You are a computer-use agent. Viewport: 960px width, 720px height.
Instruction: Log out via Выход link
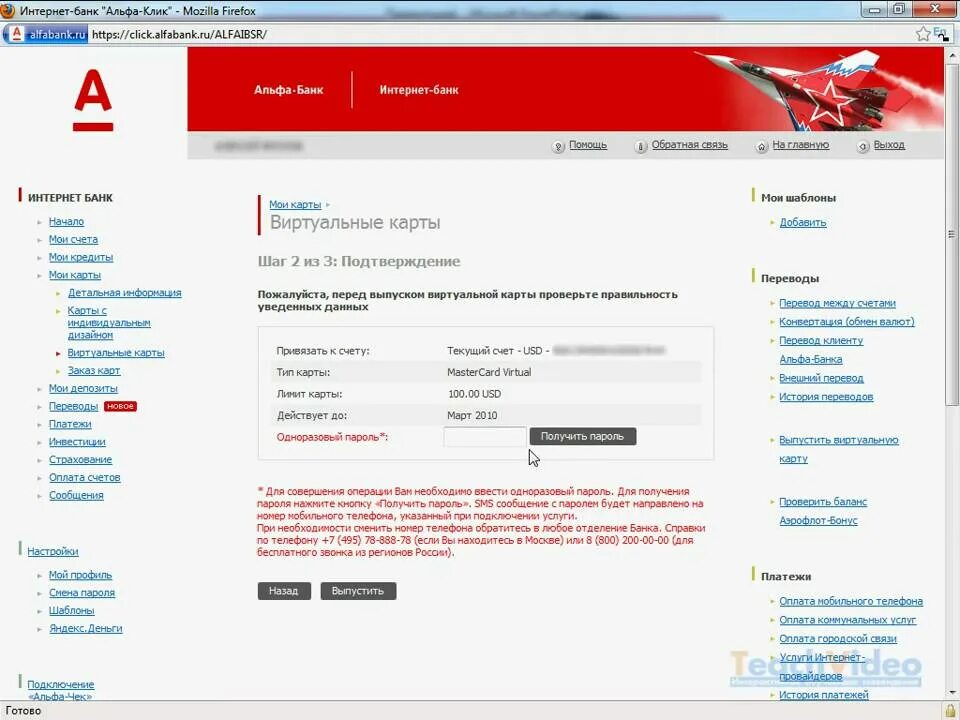click(889, 145)
